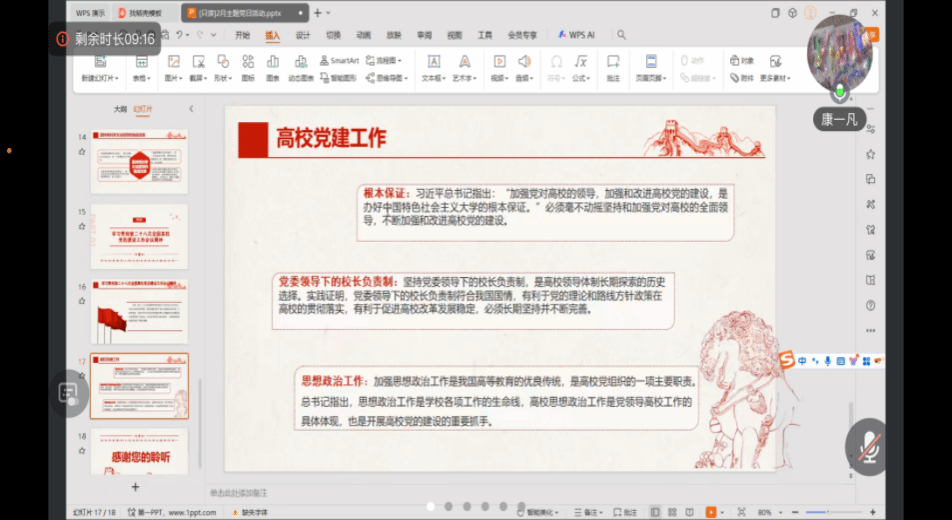The image size is (952, 520).
Task: Switch to the Outline (大纲) pane tab
Action: pyautogui.click(x=119, y=109)
